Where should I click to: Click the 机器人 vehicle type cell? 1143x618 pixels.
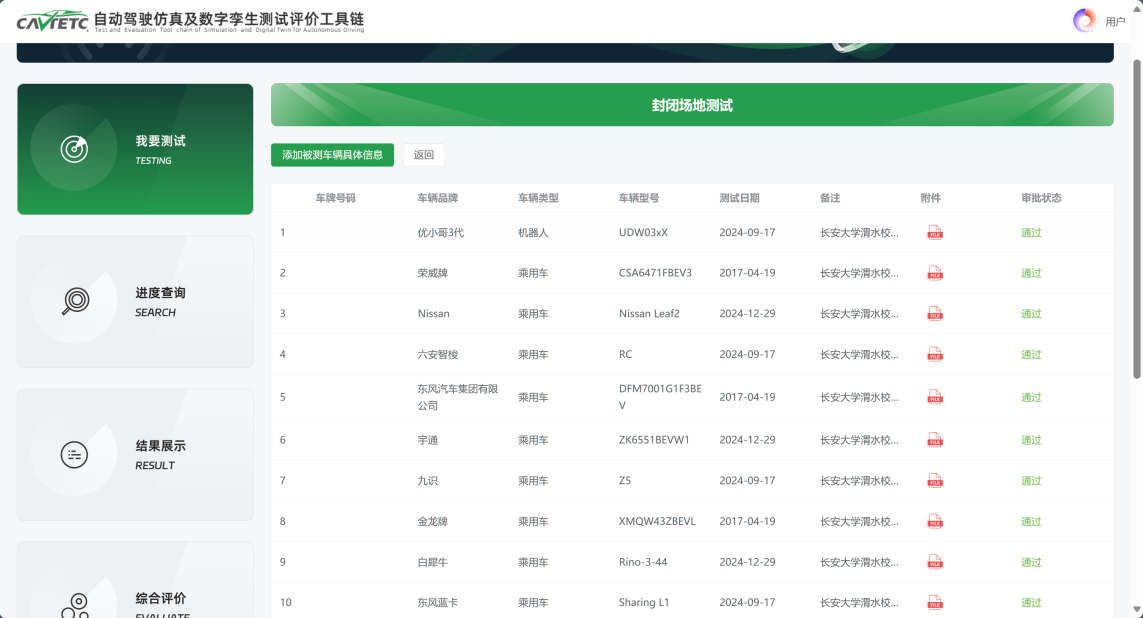533,232
